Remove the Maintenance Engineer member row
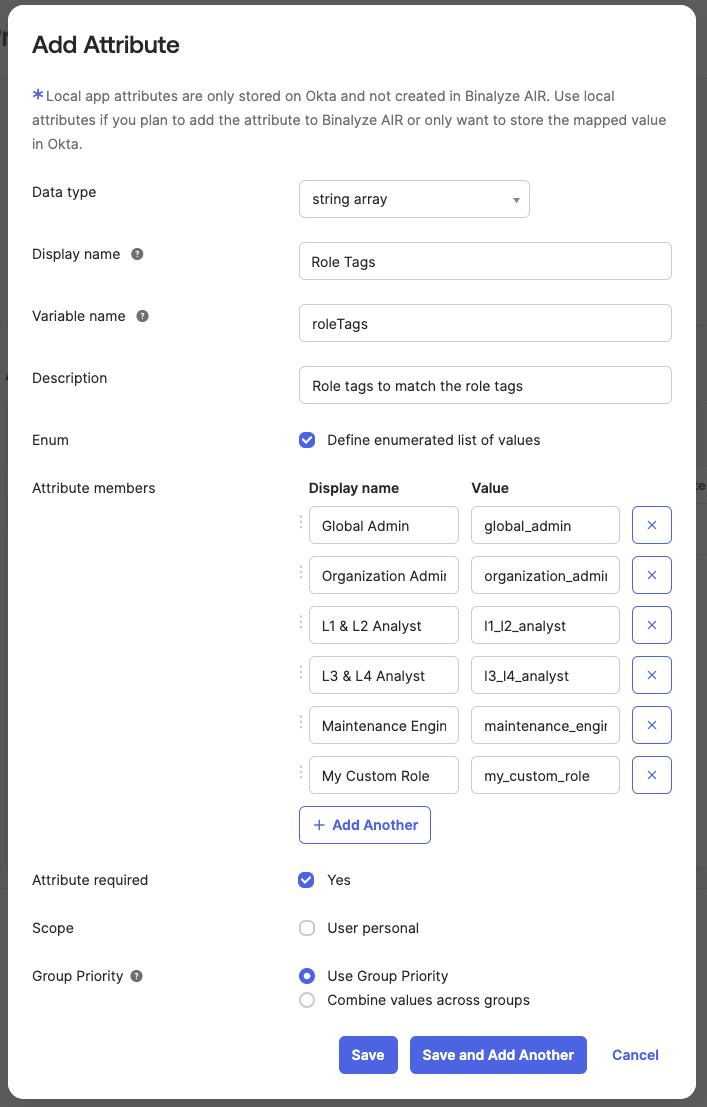707x1107 pixels. click(651, 725)
